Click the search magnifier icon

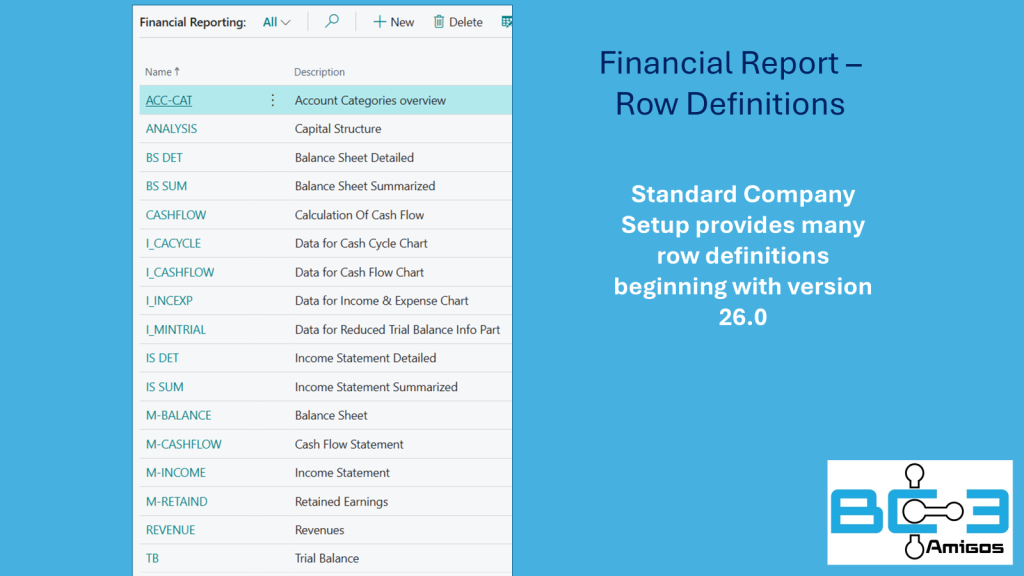tap(332, 22)
